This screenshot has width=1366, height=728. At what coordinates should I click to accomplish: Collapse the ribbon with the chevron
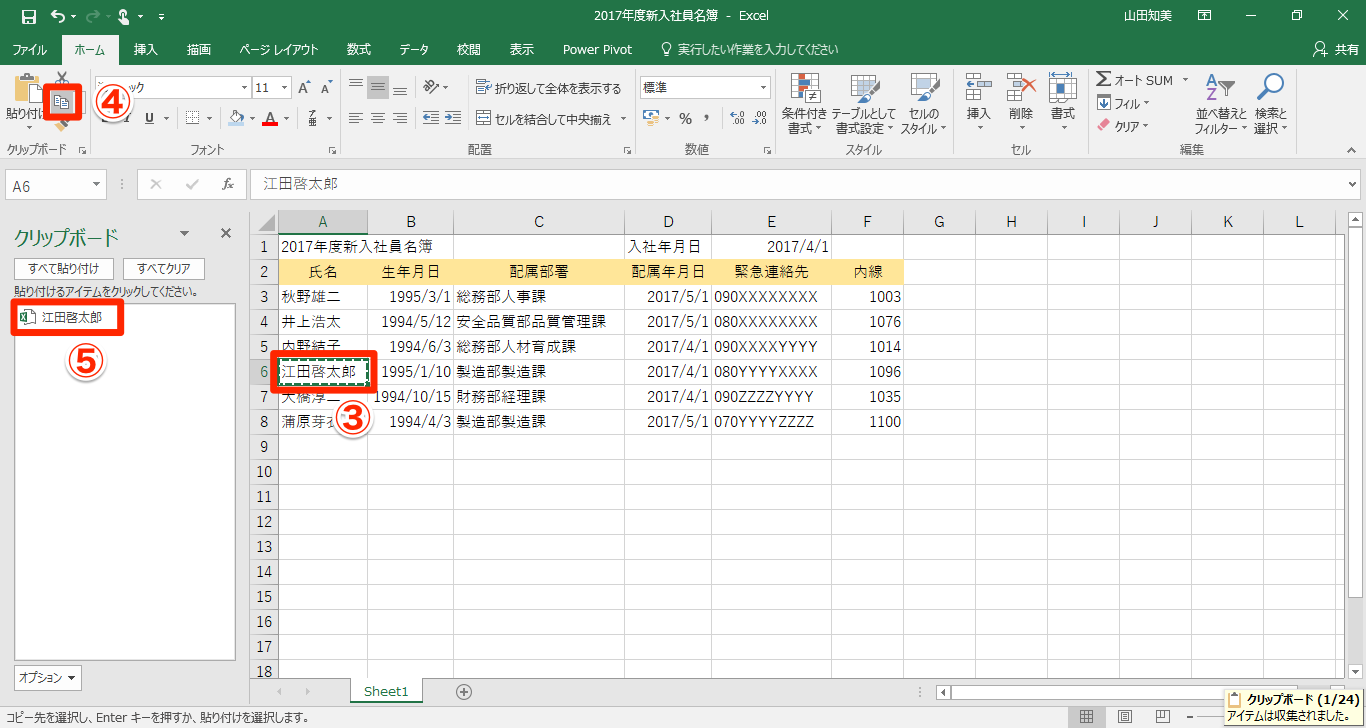1349,150
